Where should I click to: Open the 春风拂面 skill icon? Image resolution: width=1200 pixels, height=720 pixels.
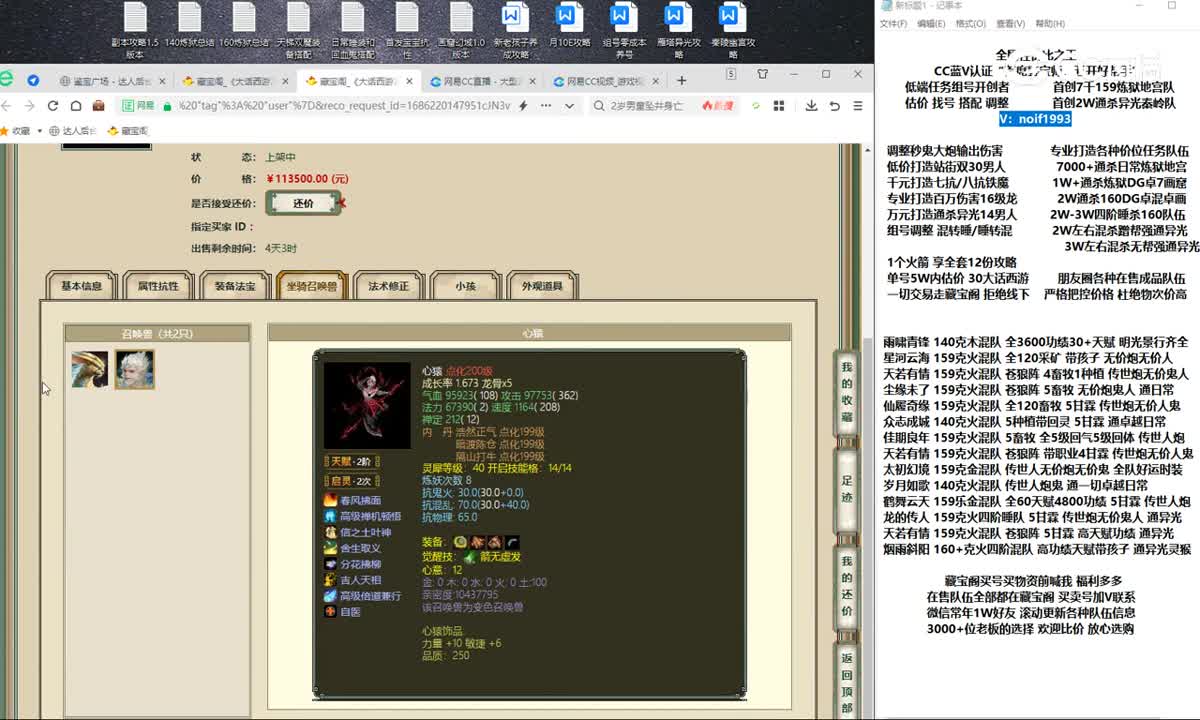coord(331,500)
